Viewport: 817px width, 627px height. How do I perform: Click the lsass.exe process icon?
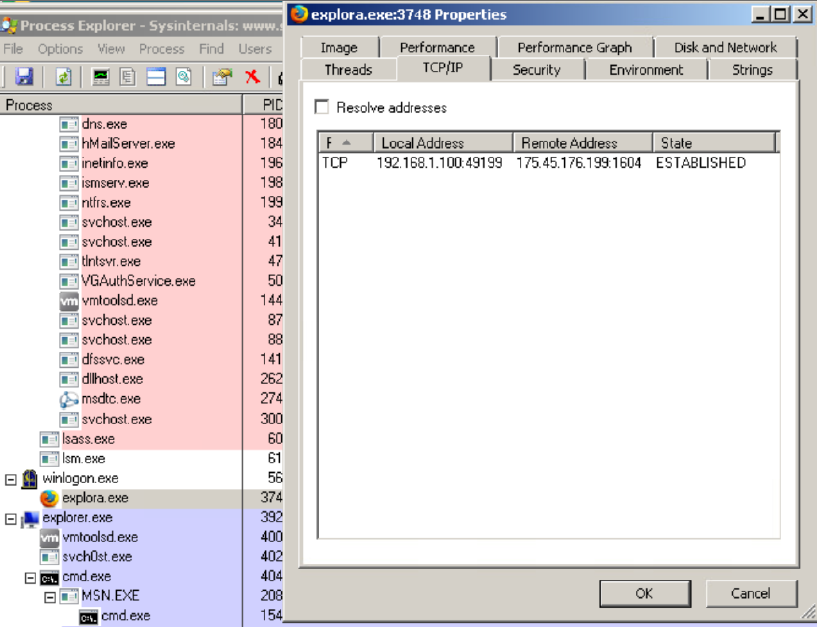coord(49,439)
